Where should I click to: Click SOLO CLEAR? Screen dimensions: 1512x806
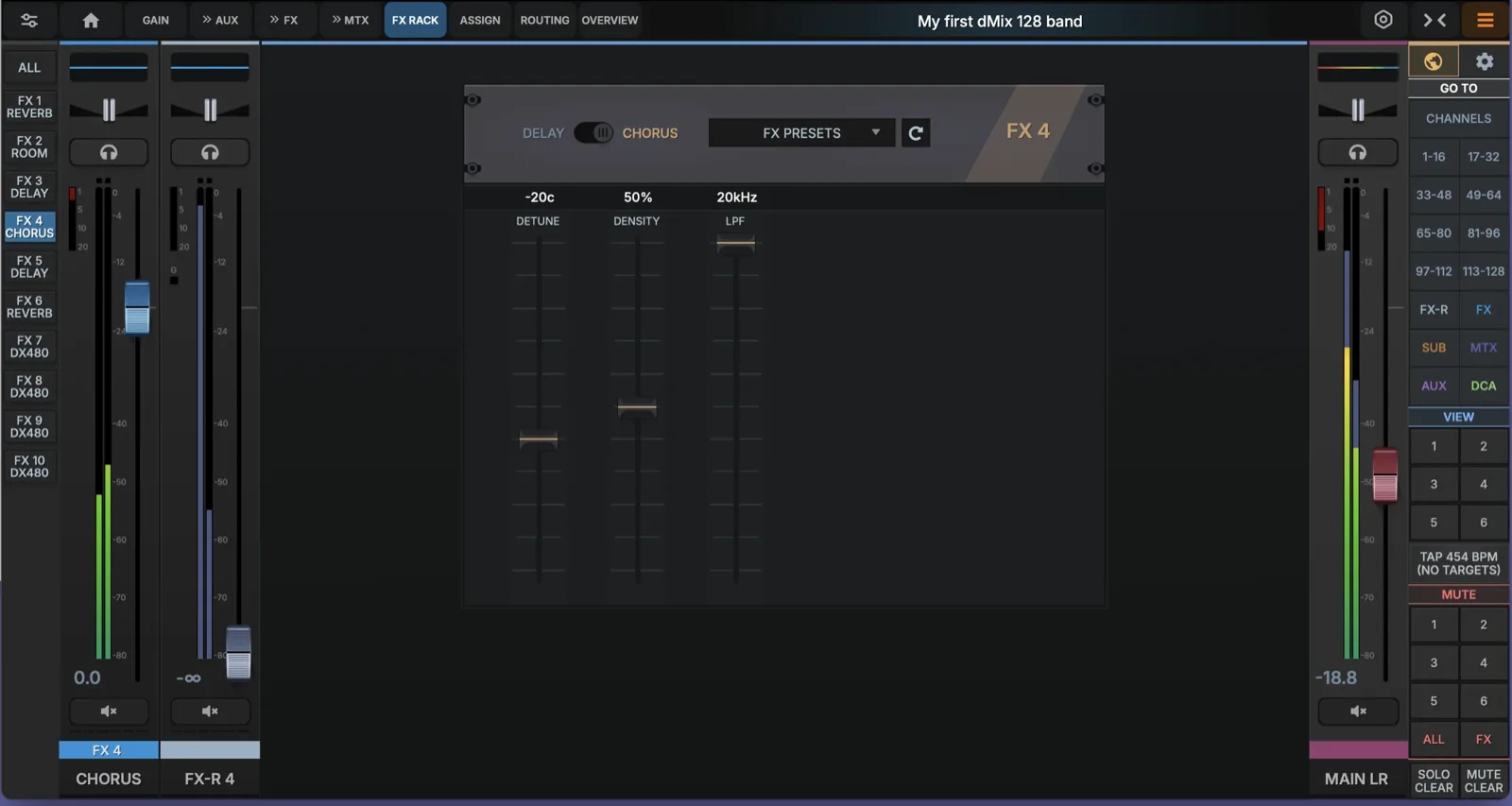coord(1434,780)
